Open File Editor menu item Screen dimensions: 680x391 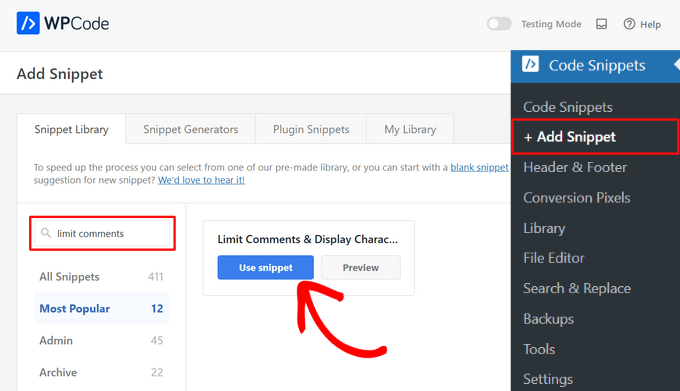554,258
